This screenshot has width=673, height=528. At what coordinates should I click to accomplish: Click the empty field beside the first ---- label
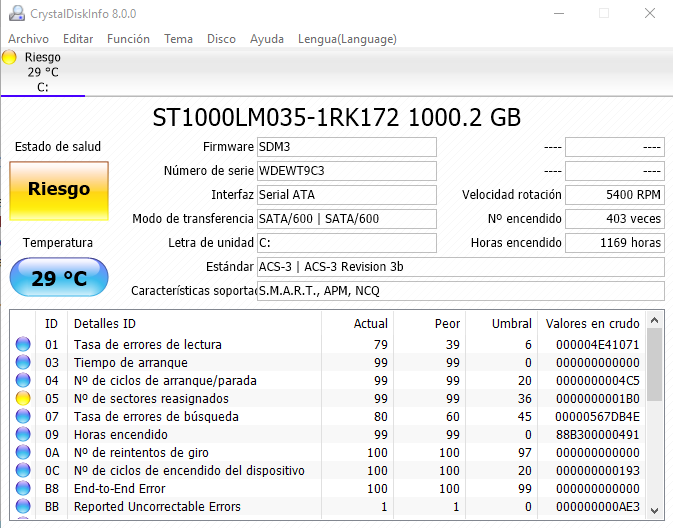615,147
